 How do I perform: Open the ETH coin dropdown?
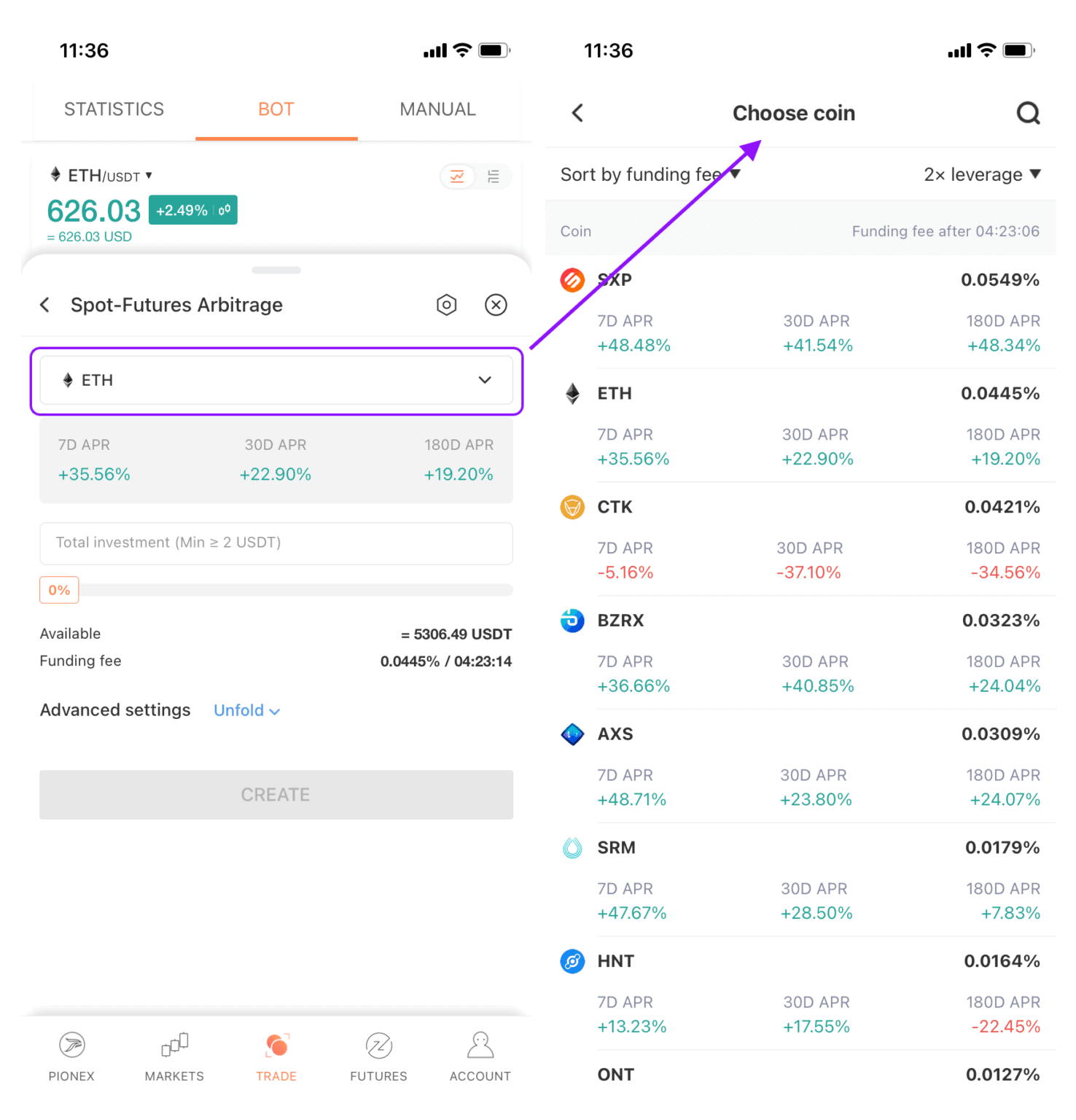276,380
